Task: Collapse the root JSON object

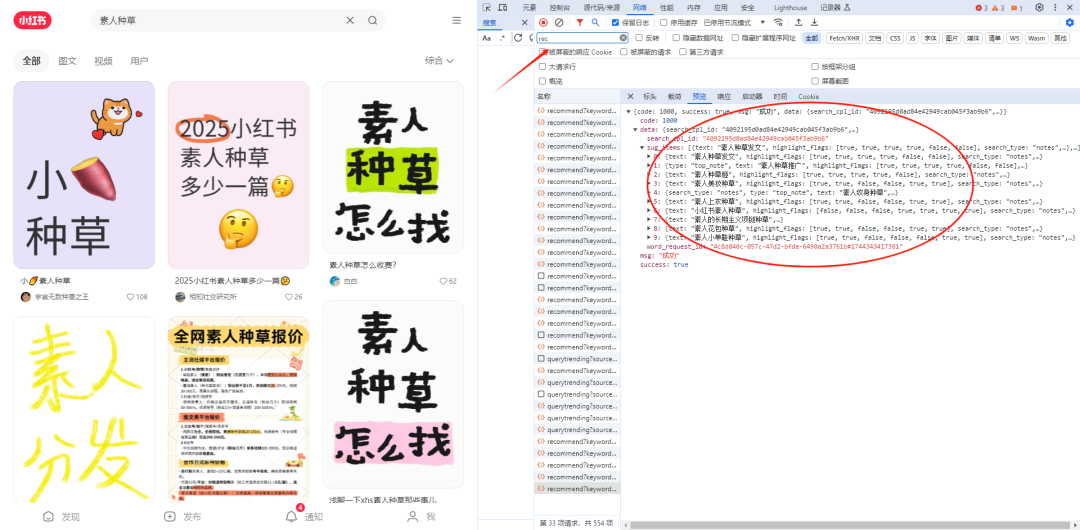Action: (628, 112)
